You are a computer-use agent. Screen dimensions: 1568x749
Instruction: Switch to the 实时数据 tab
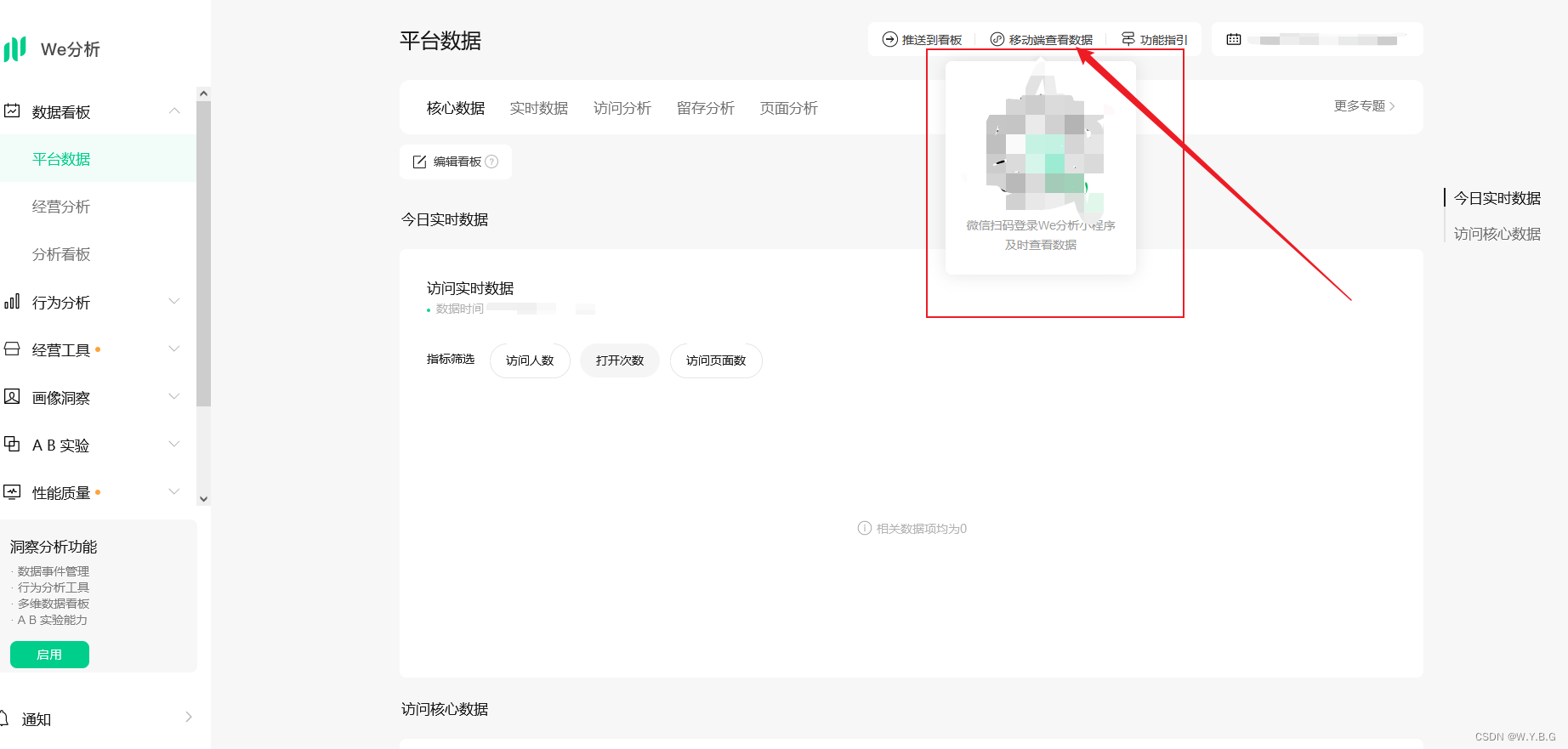point(539,108)
